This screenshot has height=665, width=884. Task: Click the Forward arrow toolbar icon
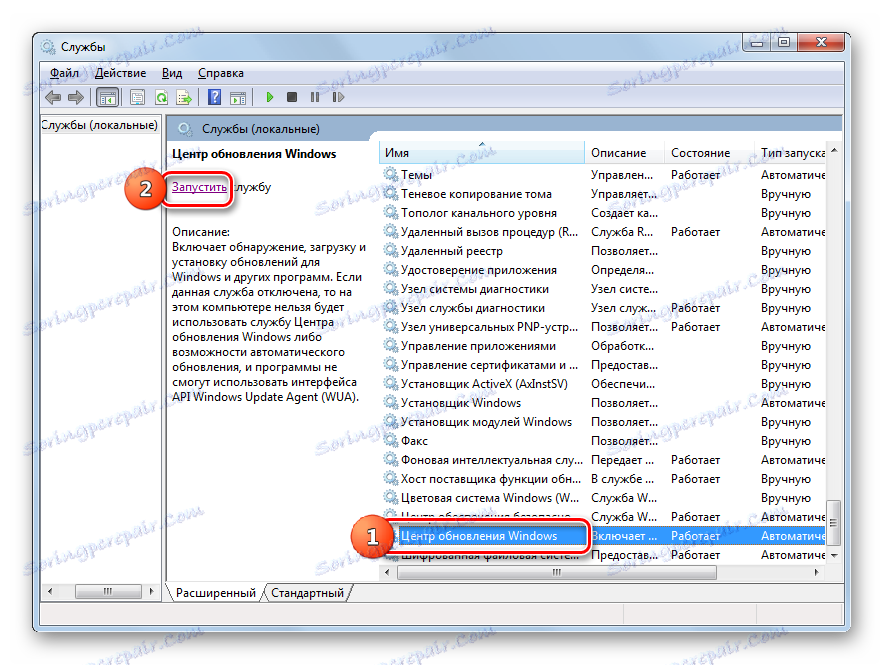click(76, 97)
